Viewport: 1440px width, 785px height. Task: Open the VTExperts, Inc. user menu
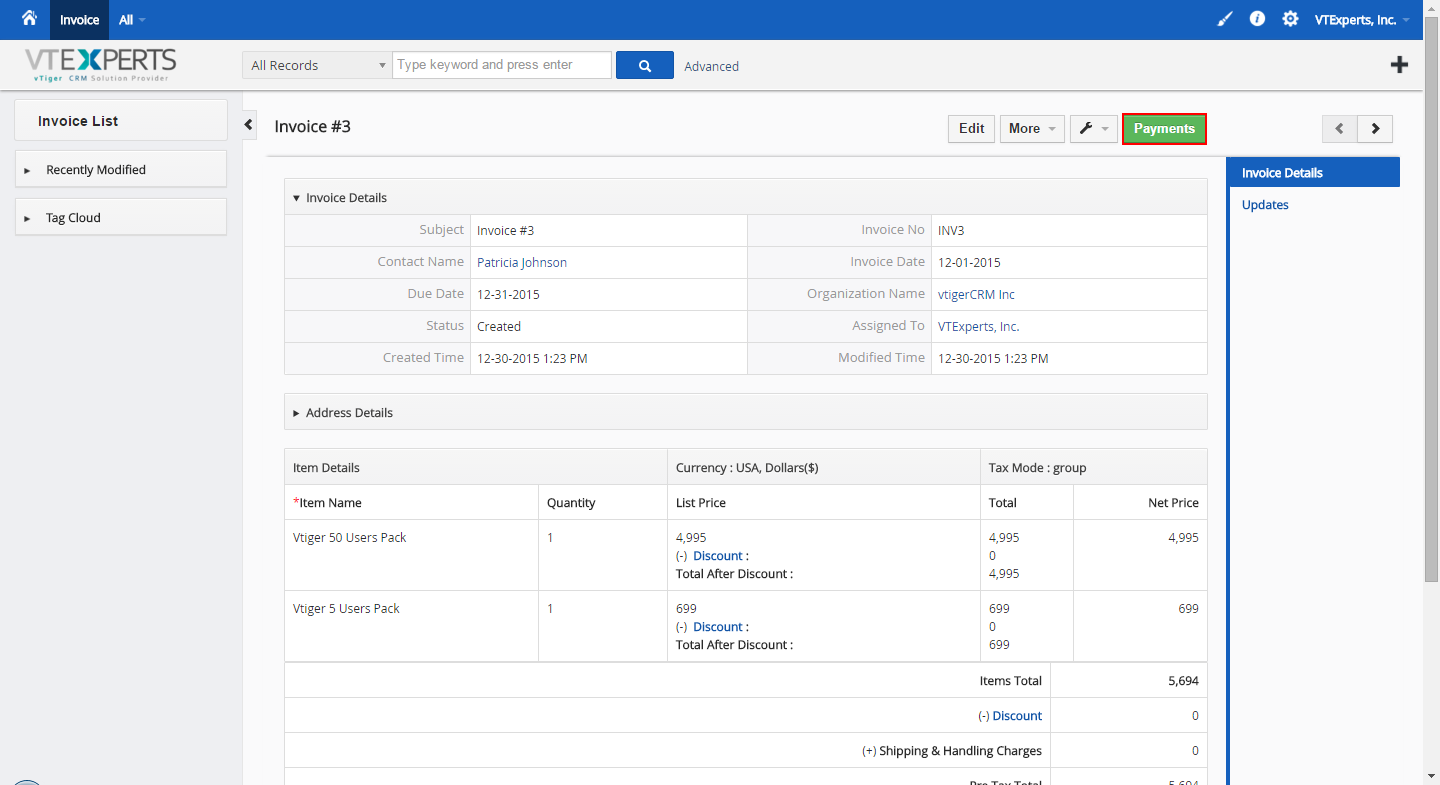[x=1362, y=20]
